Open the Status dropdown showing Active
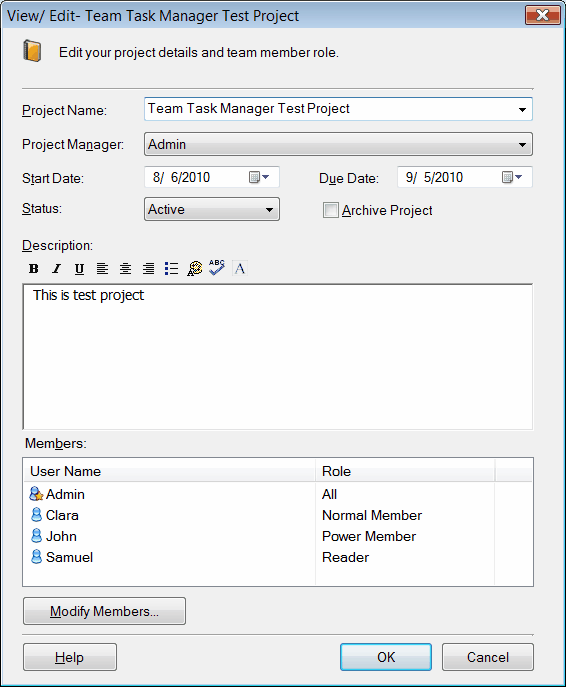This screenshot has width=566, height=687. tap(212, 209)
